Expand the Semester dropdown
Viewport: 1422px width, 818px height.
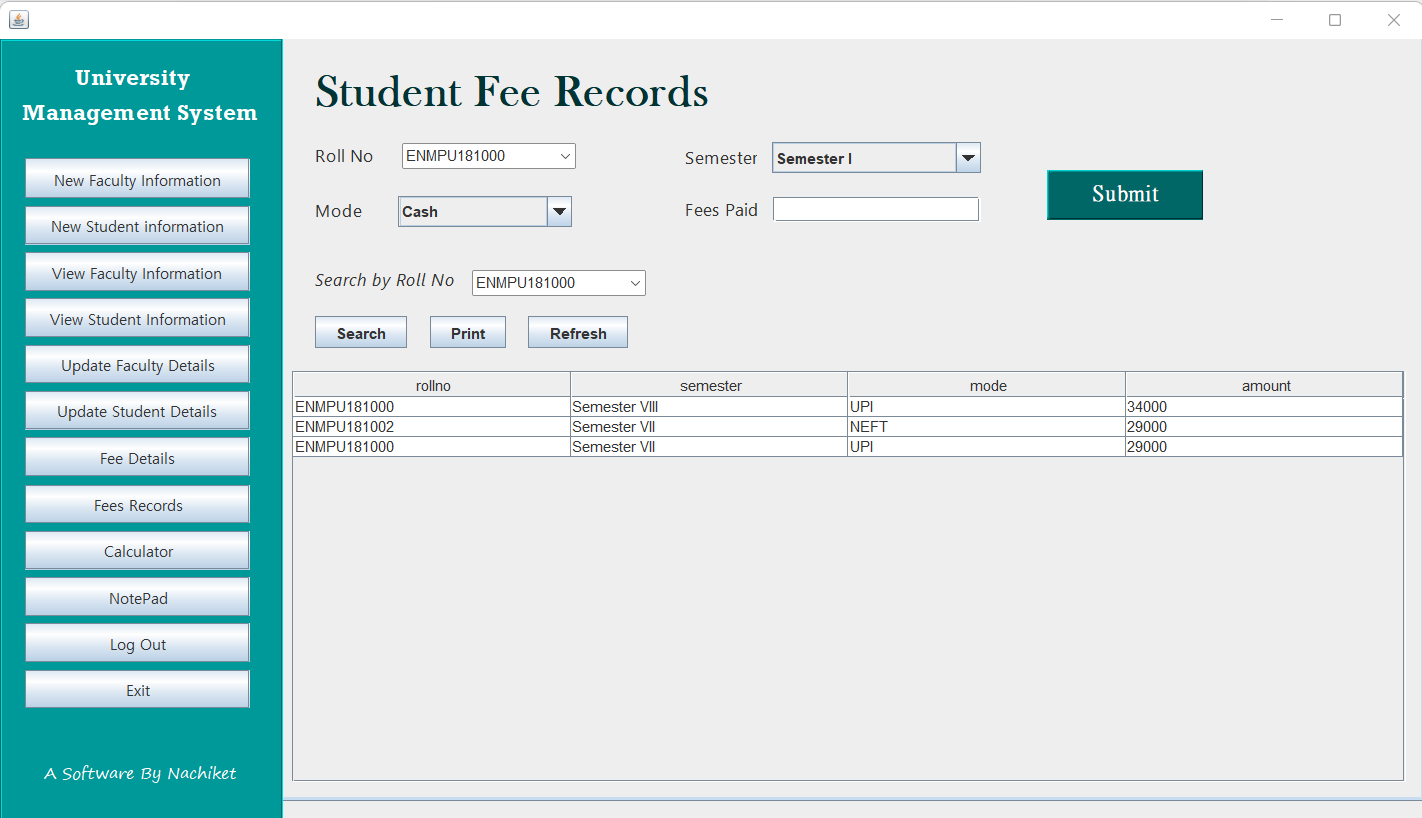point(967,157)
